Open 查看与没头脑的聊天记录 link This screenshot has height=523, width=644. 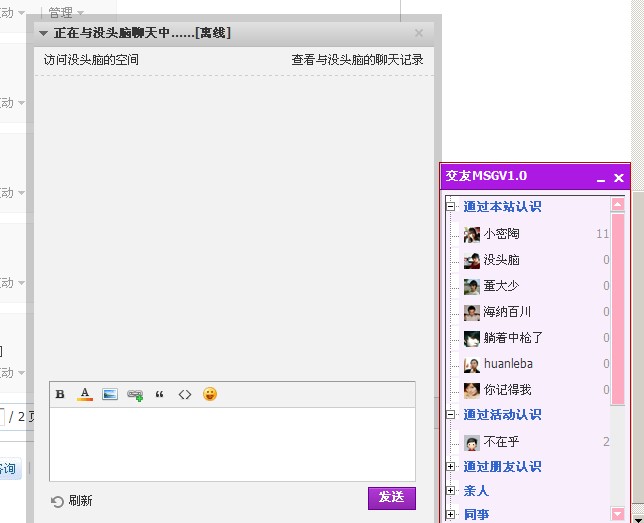pyautogui.click(x=357, y=60)
